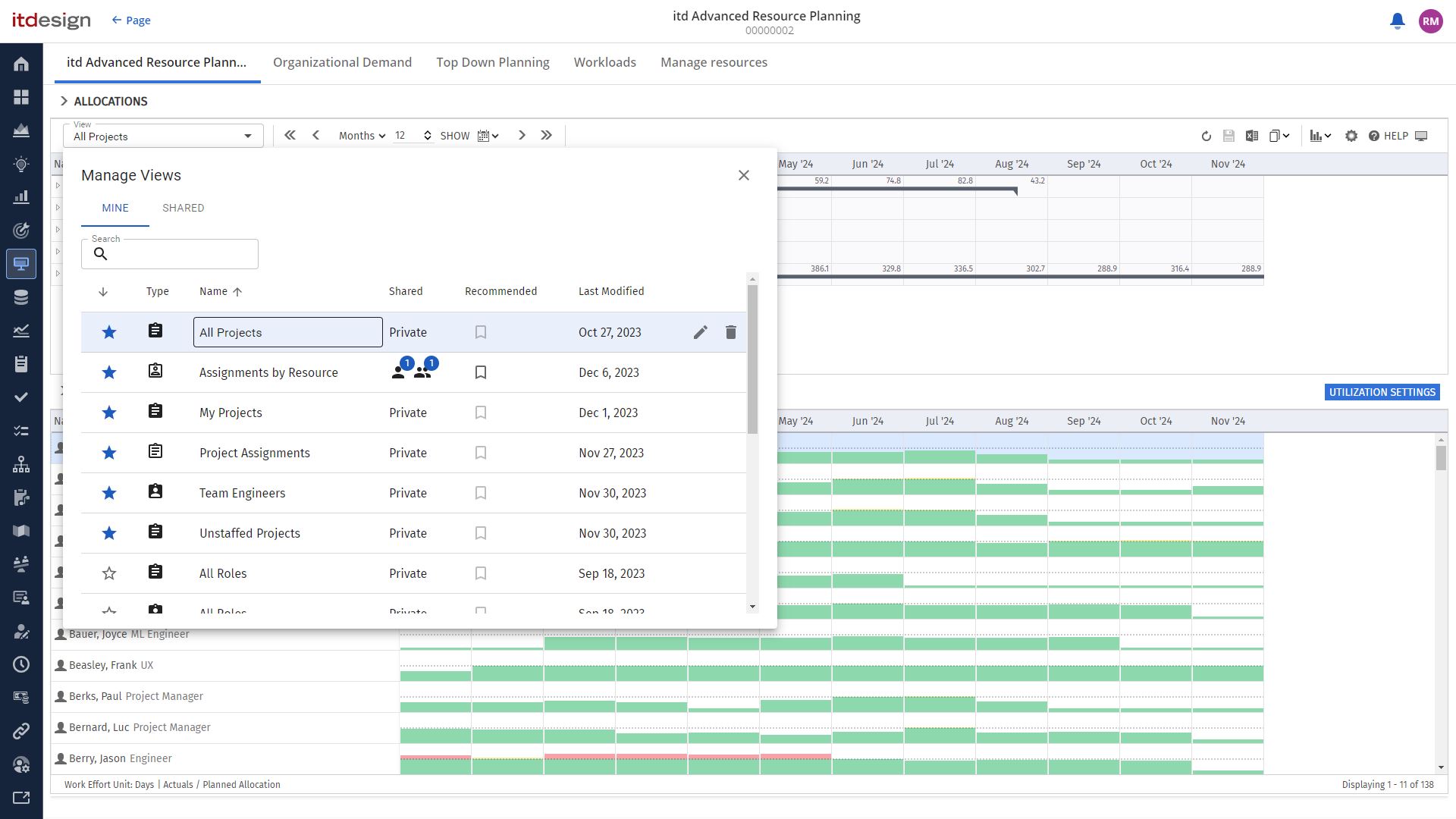Mark All Roles view as favorite
Viewport: 1456px width, 819px height.
[109, 573]
